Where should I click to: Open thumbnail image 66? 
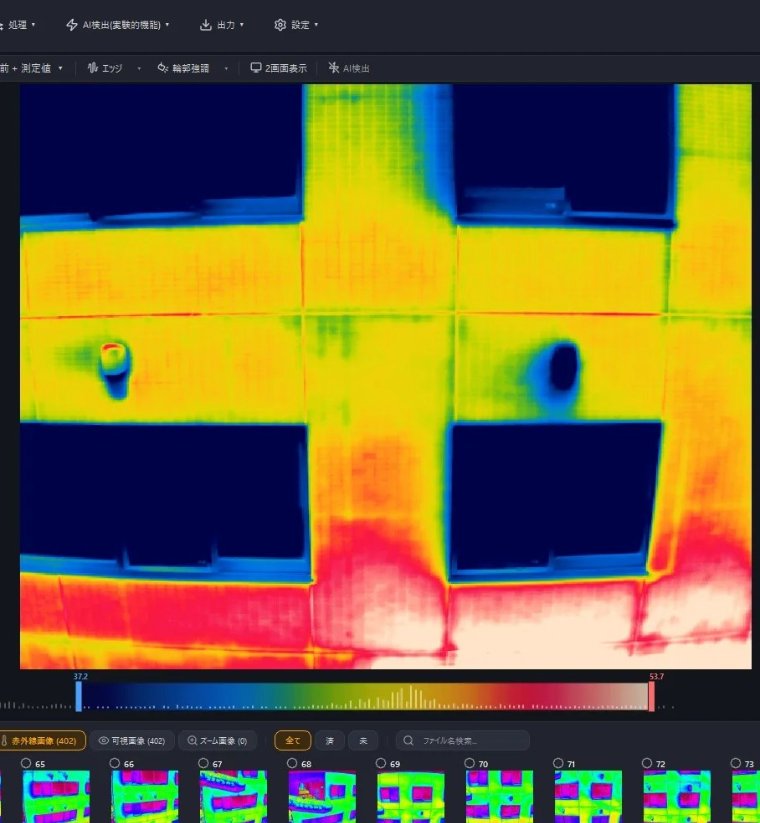click(x=145, y=797)
